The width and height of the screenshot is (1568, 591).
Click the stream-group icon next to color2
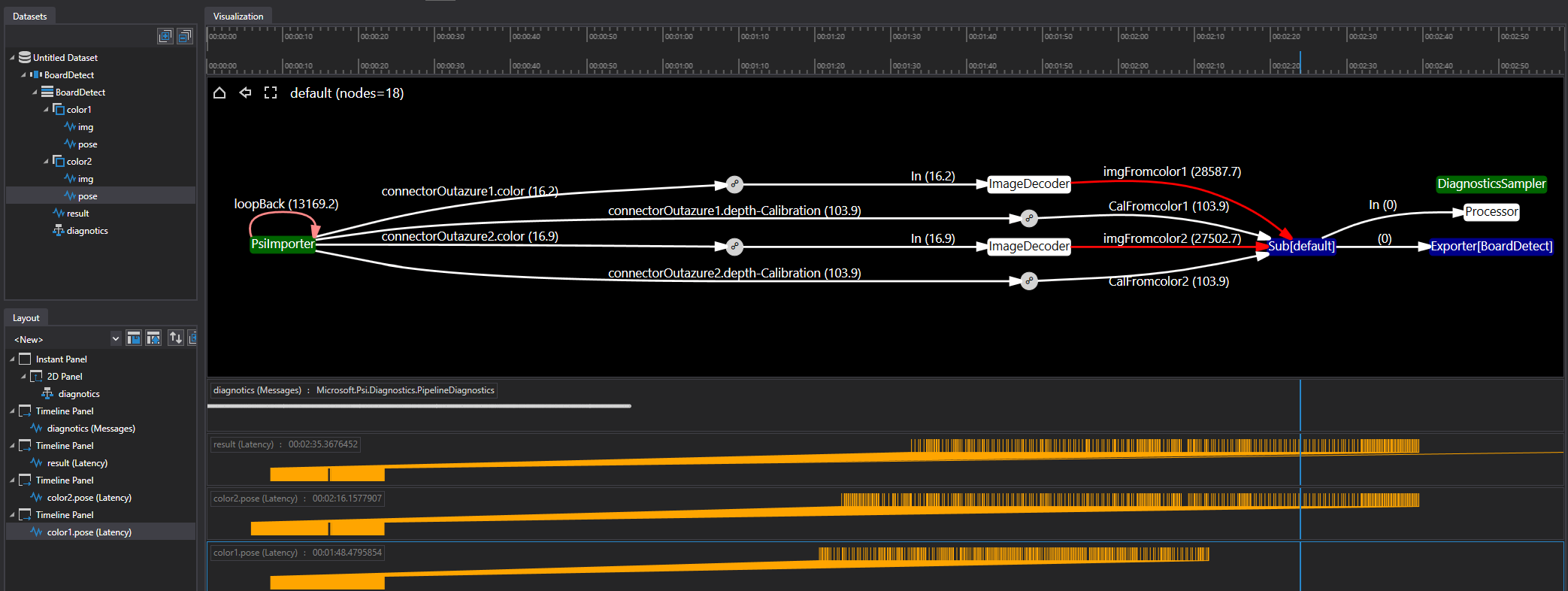(x=59, y=161)
